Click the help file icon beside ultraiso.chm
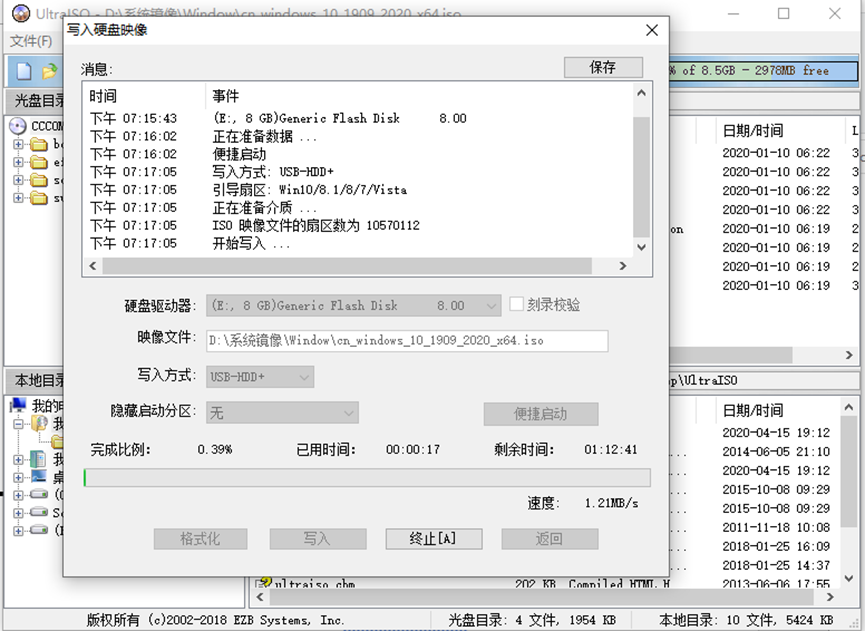 pyautogui.click(x=264, y=582)
